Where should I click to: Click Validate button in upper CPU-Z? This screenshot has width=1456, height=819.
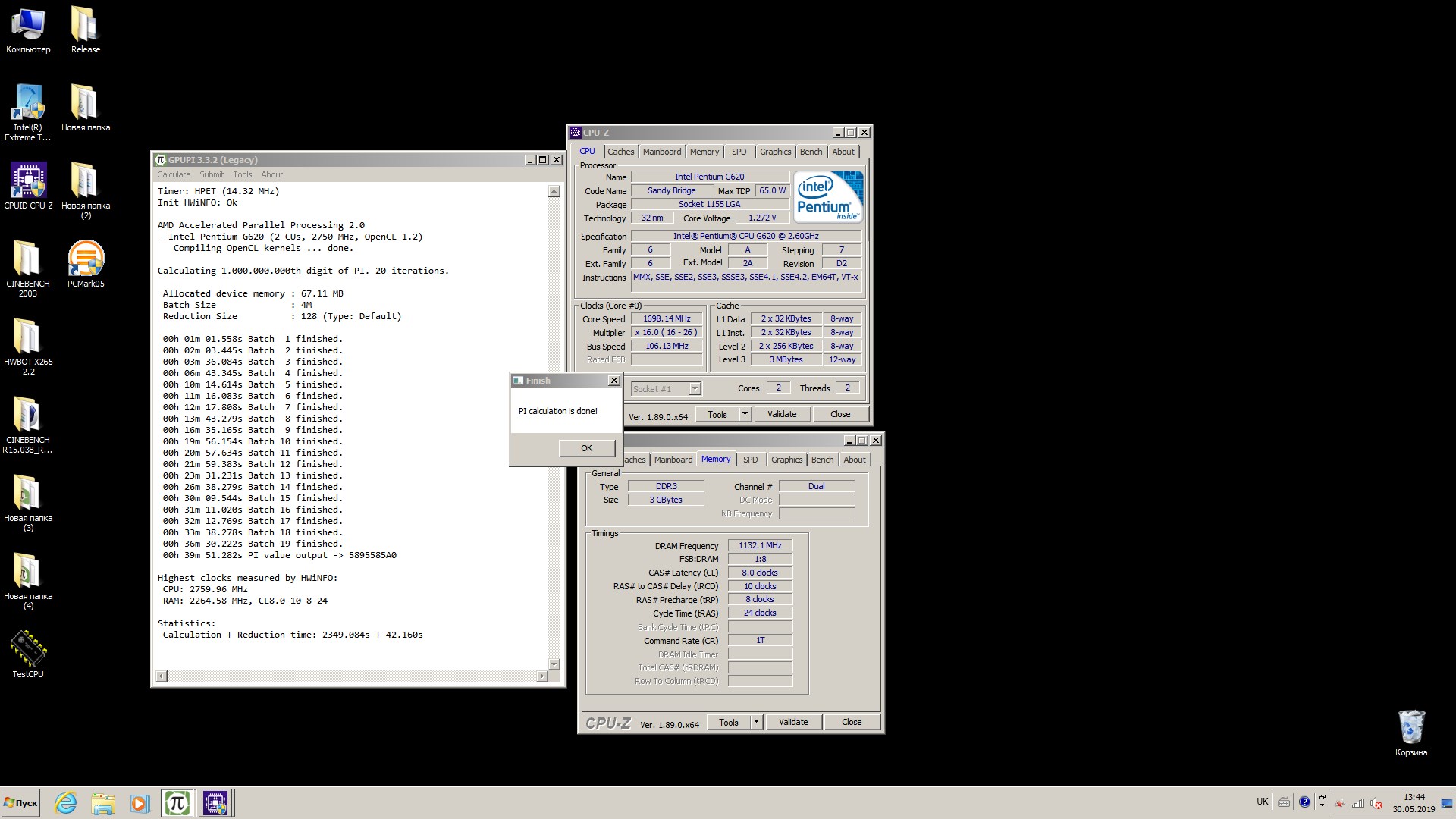[x=782, y=414]
